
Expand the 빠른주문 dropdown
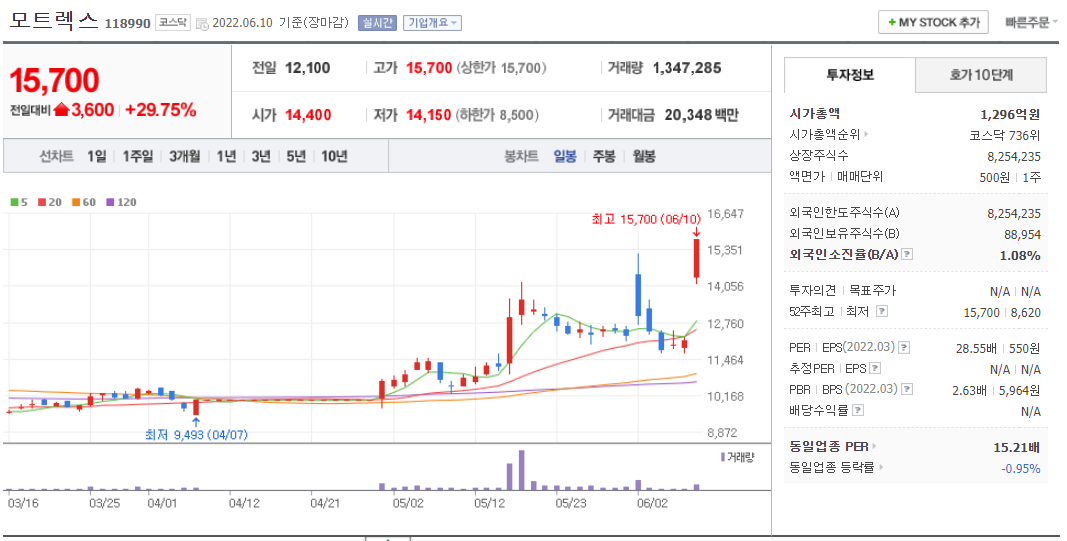pyautogui.click(x=1031, y=22)
